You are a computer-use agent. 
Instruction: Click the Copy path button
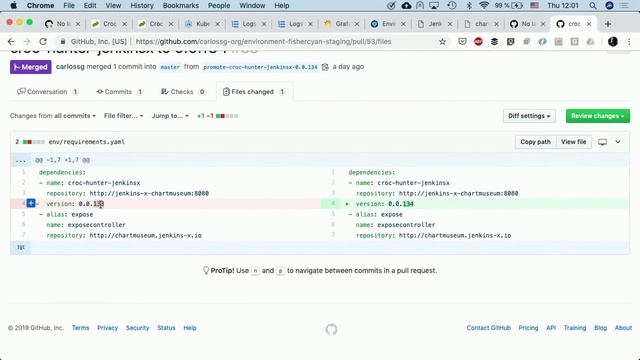pyautogui.click(x=535, y=142)
